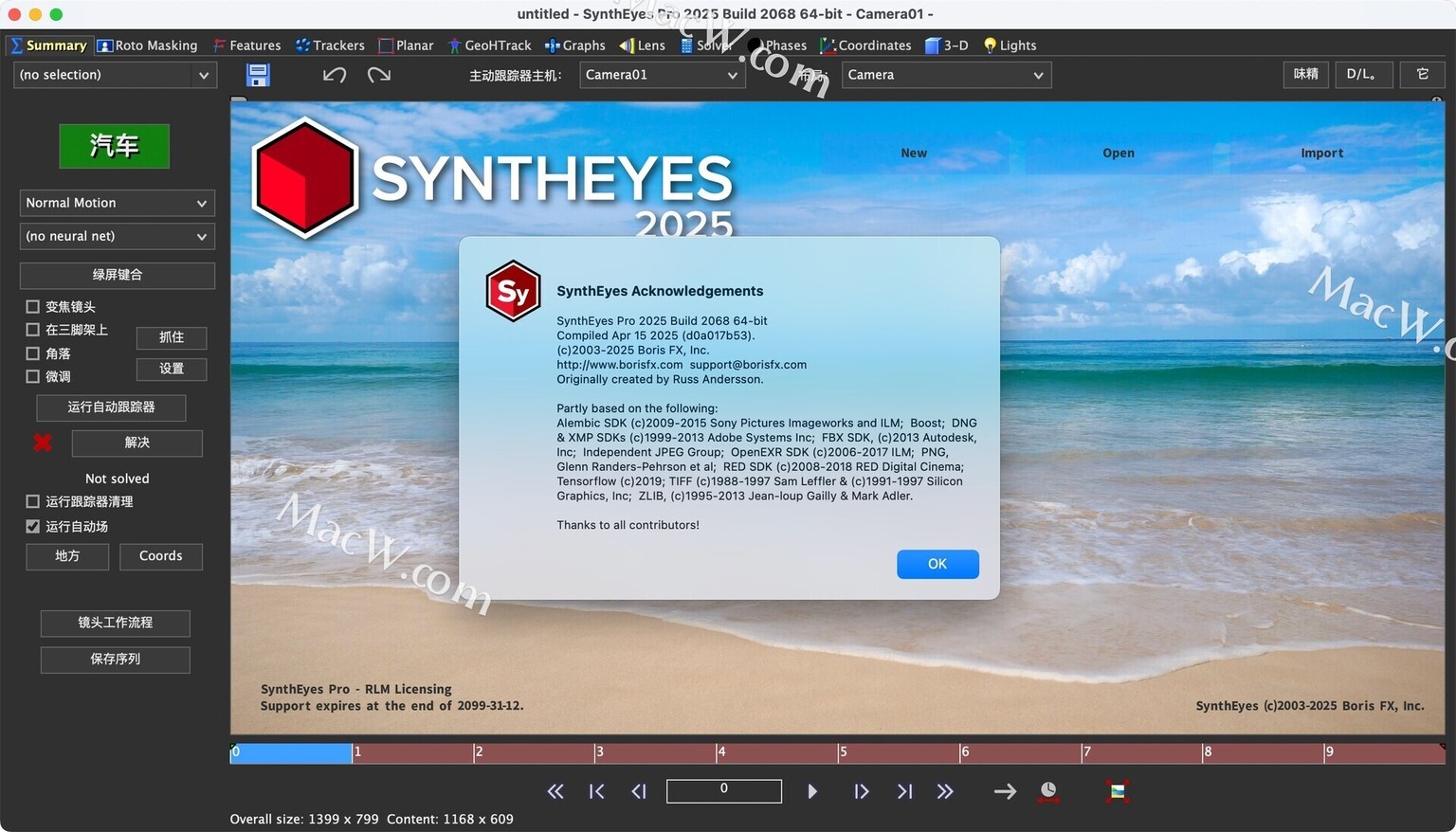1456x832 pixels.
Task: Click the Sy logo in the acknowledgements dialog
Action: 513,291
